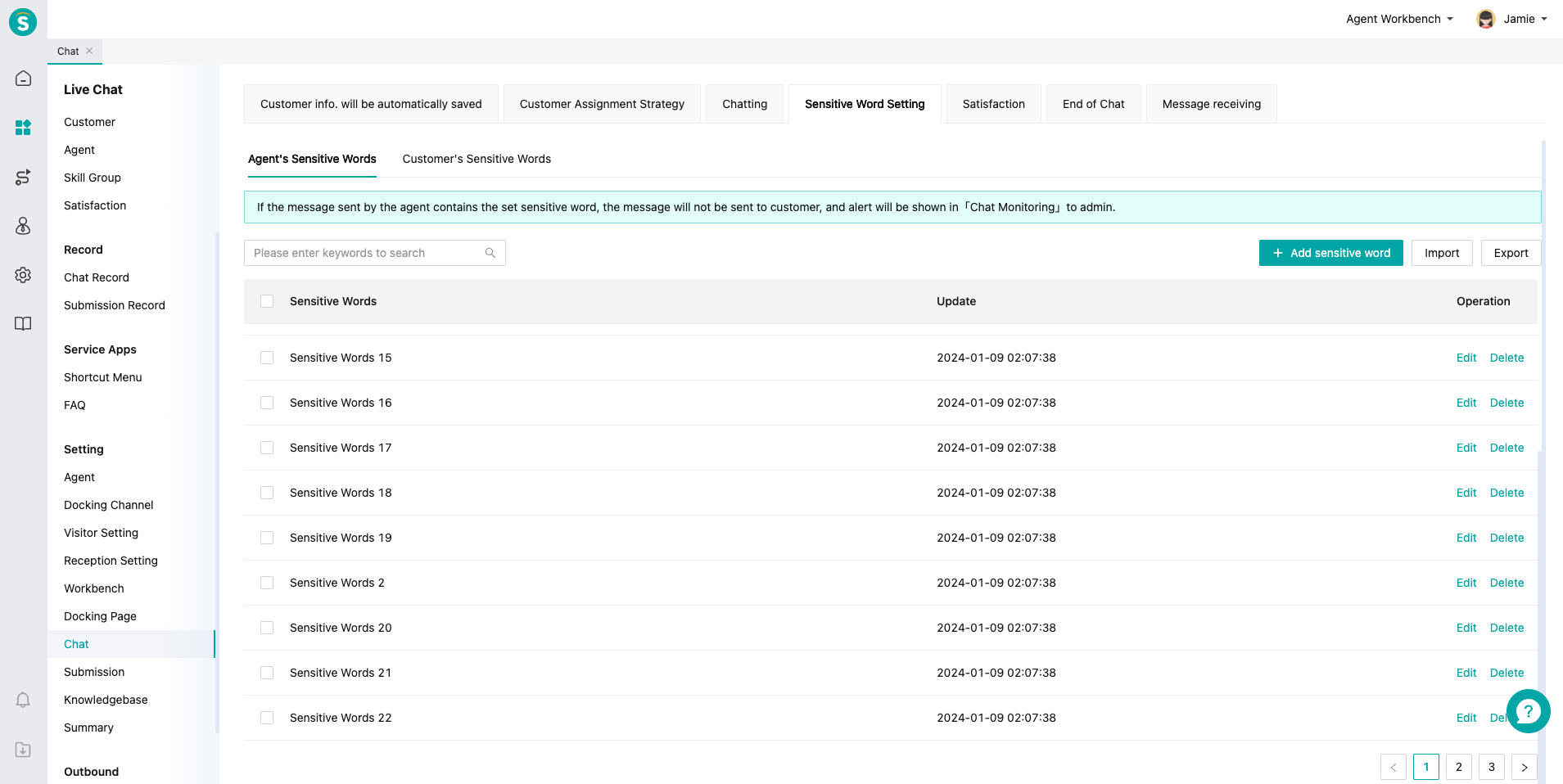Open the notification bell icon
Image resolution: width=1563 pixels, height=784 pixels.
(x=23, y=700)
